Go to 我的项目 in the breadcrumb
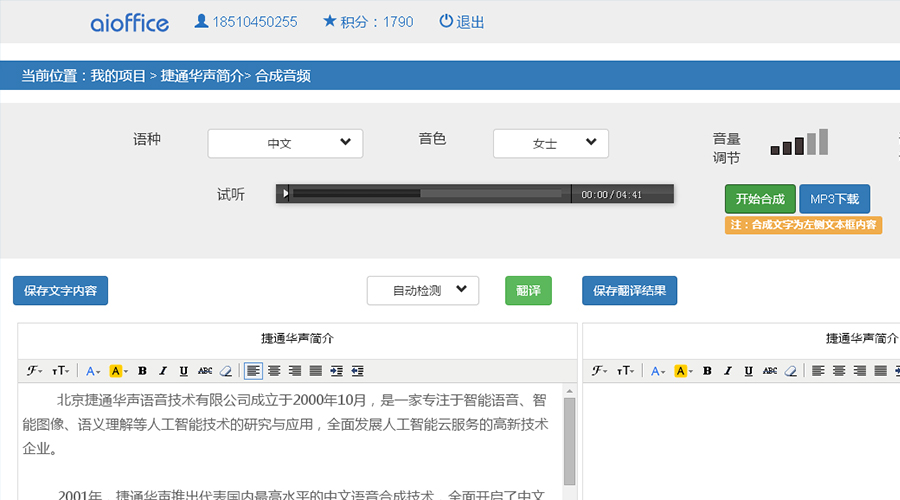The height and width of the screenshot is (500, 900). (x=118, y=75)
